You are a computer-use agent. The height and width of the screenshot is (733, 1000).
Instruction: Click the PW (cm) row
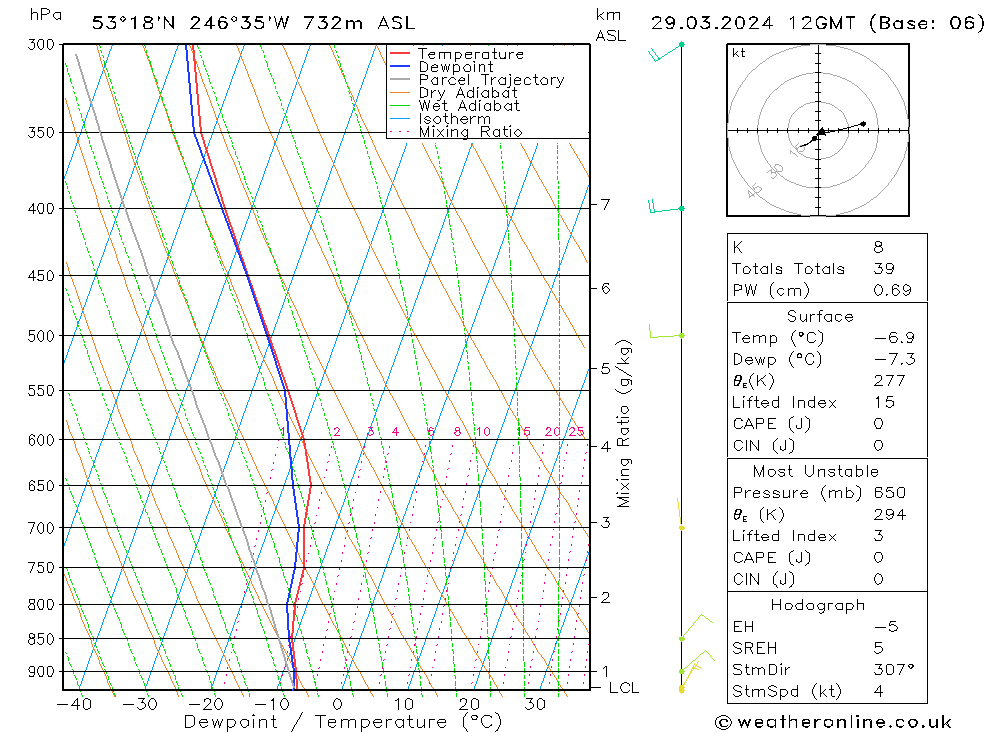coord(827,290)
